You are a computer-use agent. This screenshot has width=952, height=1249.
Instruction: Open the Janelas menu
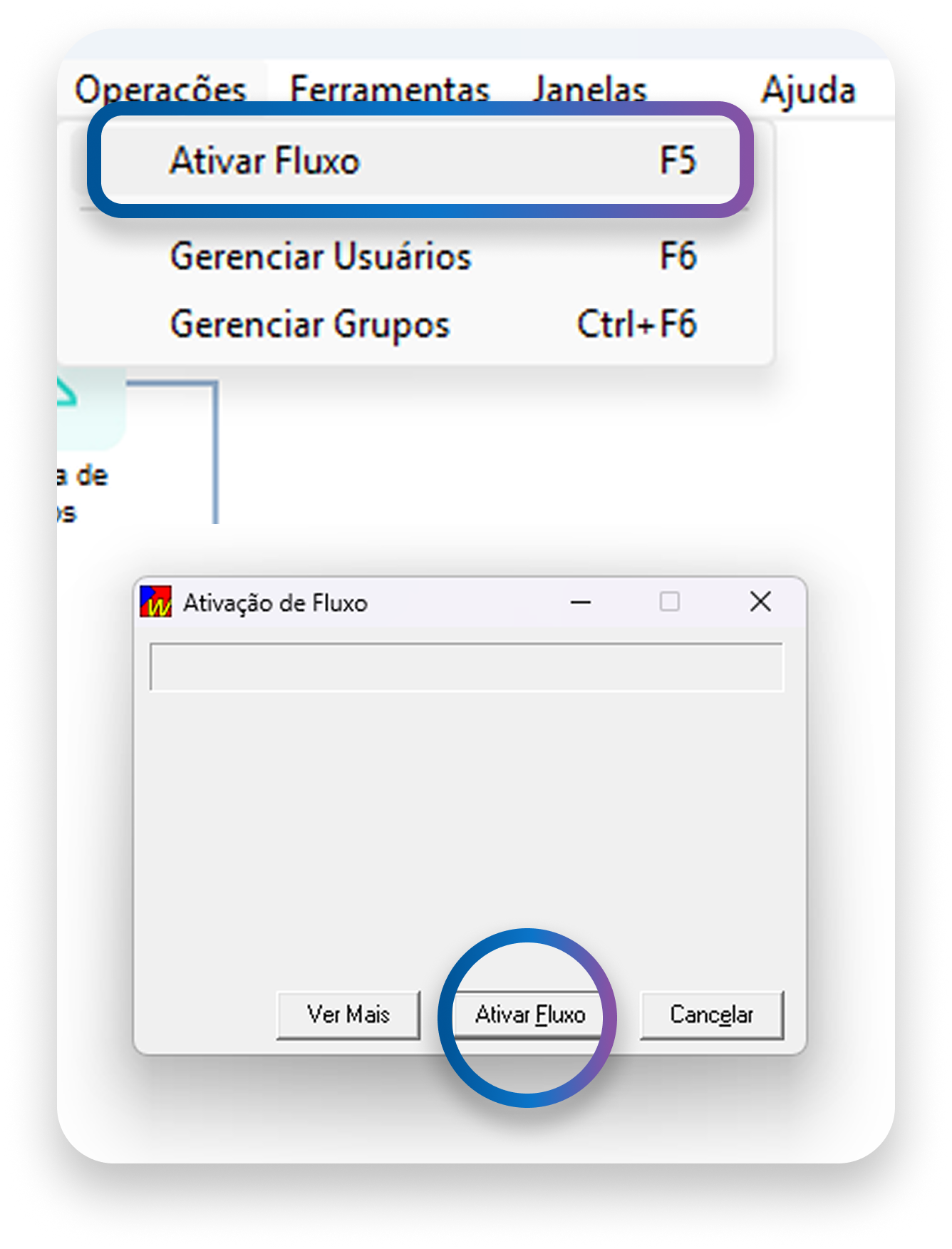pos(589,90)
